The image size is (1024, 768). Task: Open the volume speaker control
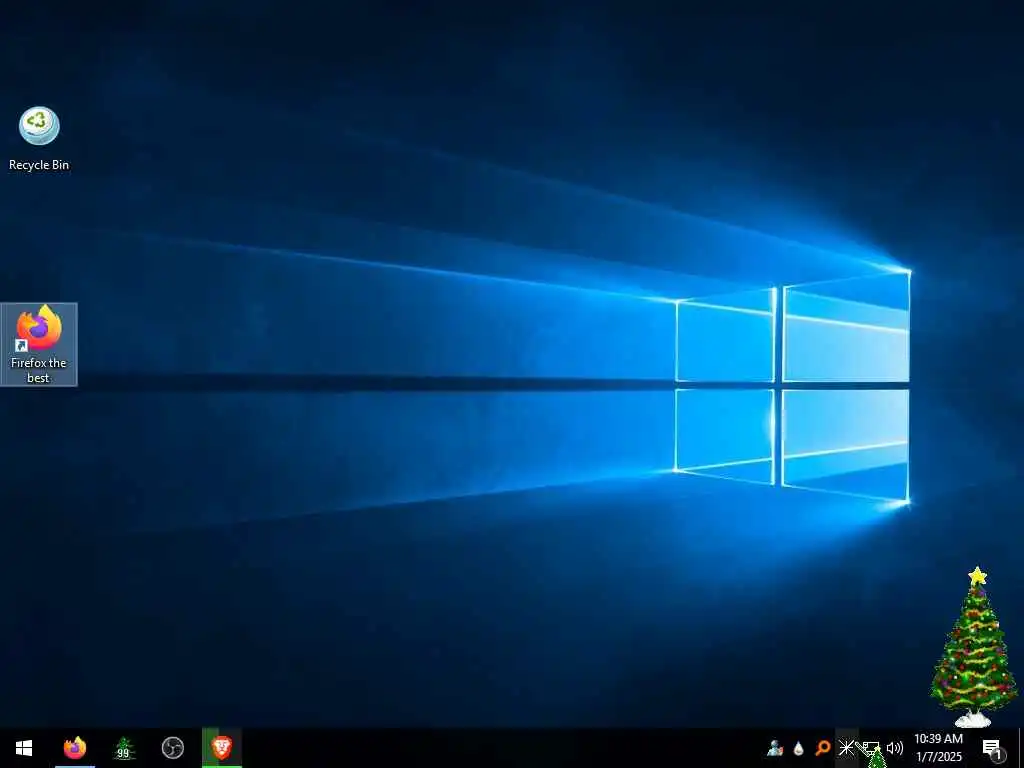pyautogui.click(x=895, y=748)
